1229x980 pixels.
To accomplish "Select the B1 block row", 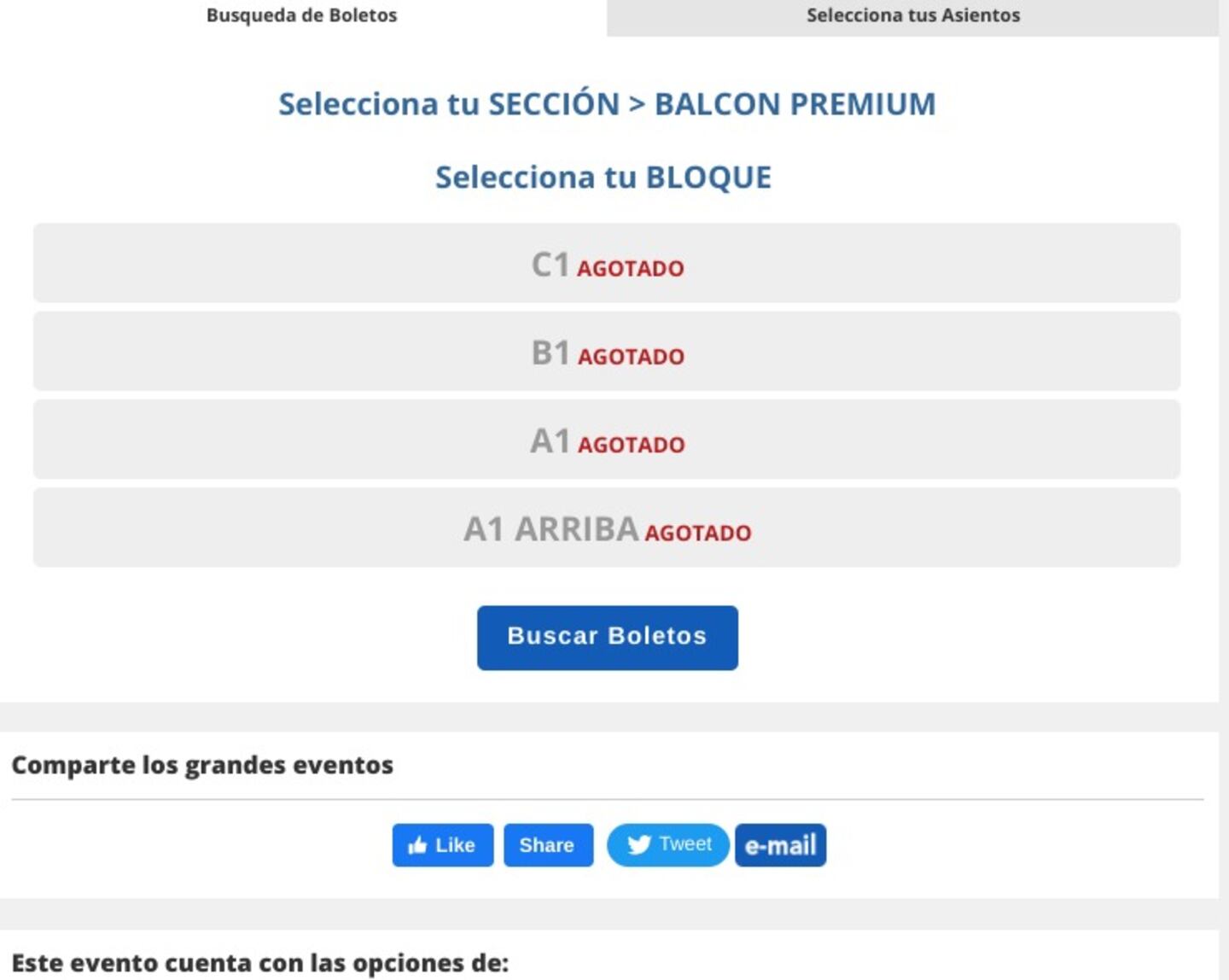I will click(x=605, y=351).
